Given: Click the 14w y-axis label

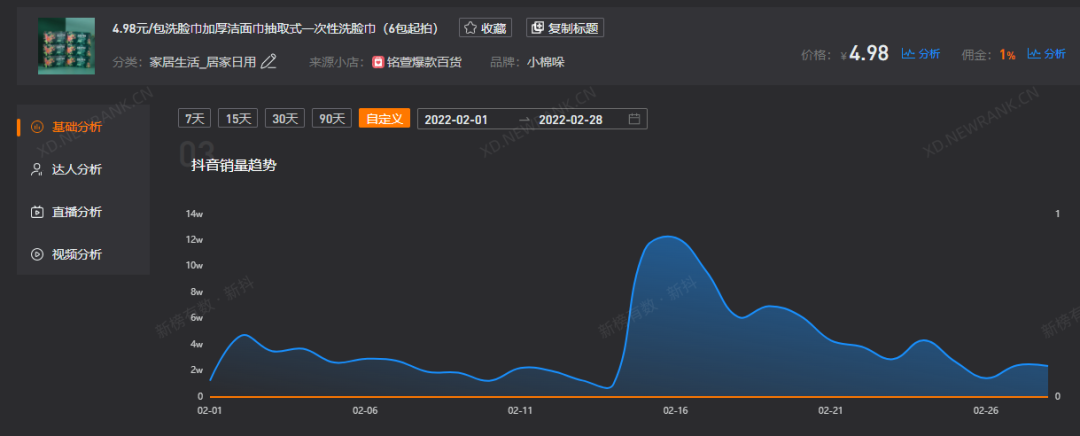Looking at the screenshot, I should (x=194, y=214).
